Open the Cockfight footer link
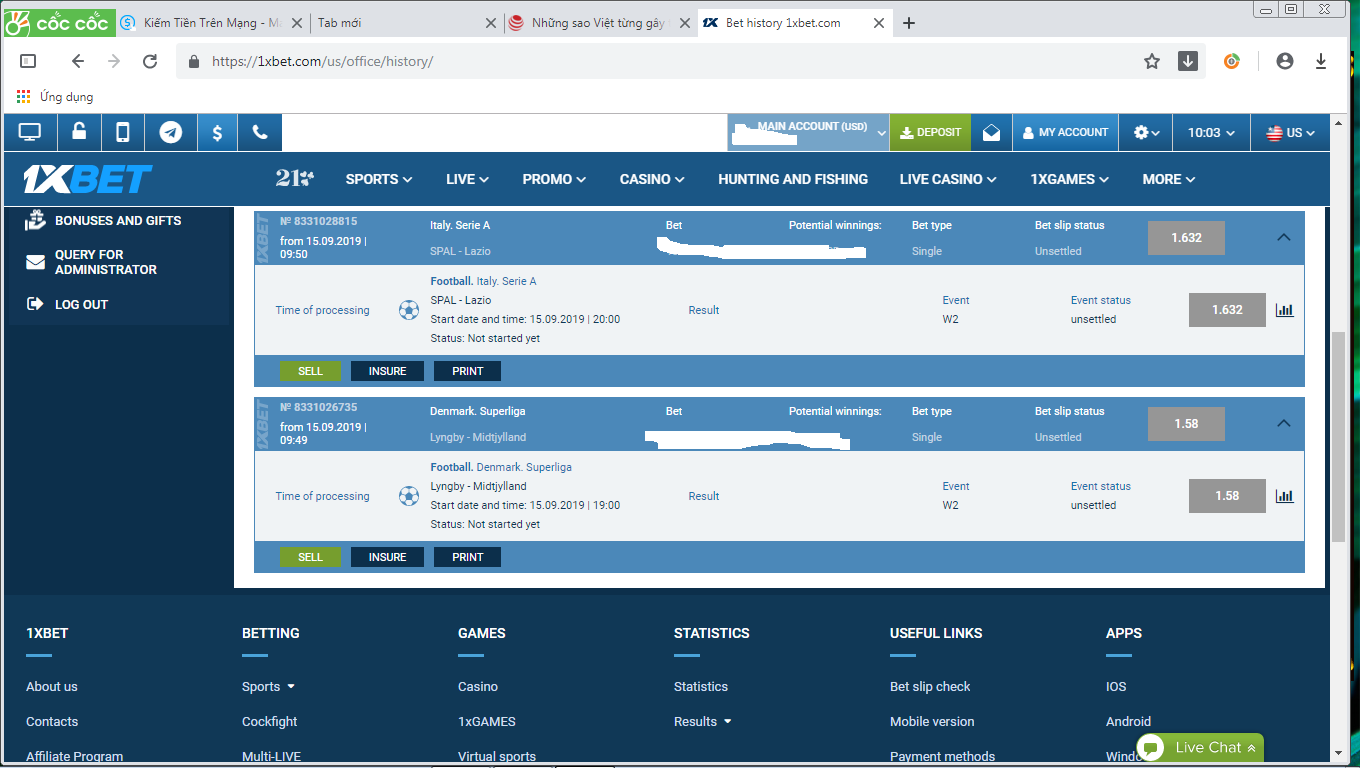 click(270, 722)
